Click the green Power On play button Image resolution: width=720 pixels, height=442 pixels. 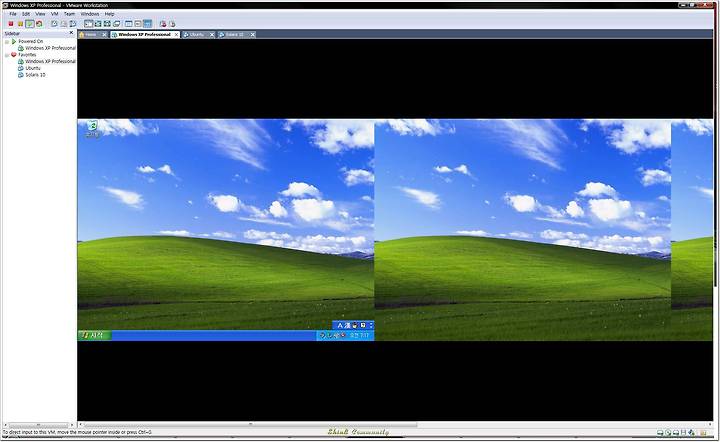coord(30,24)
